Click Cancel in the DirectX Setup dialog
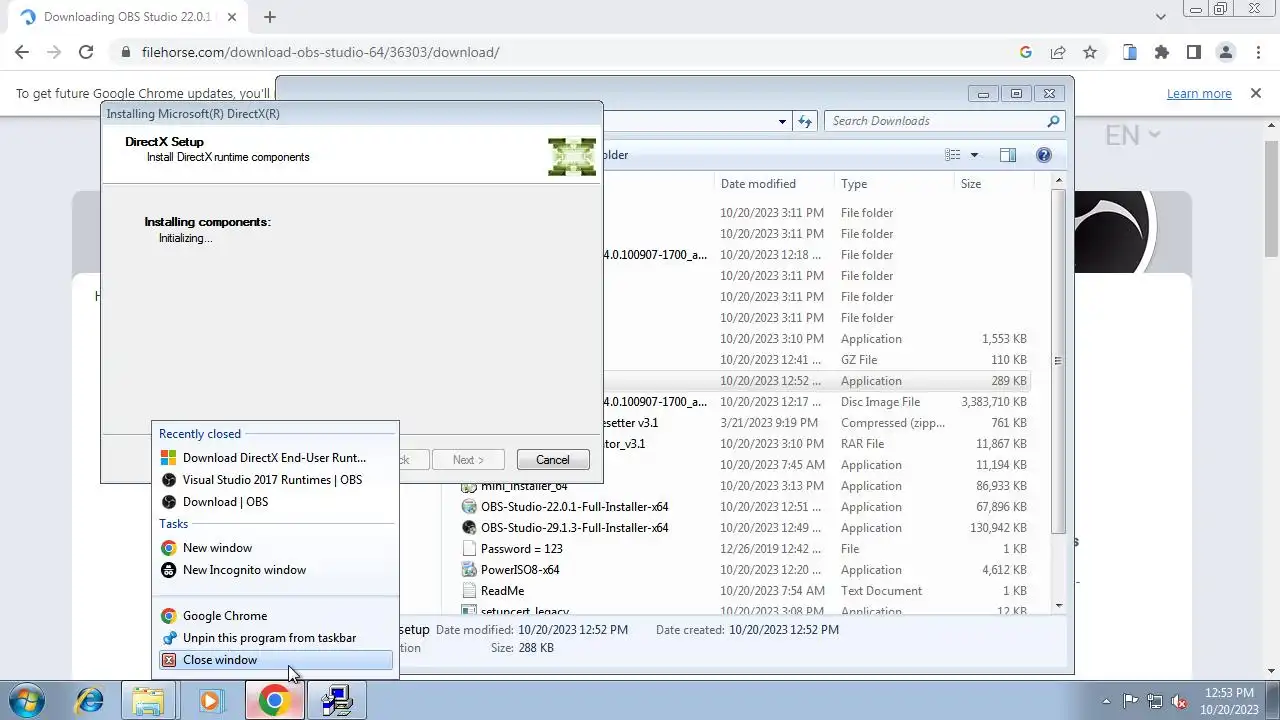Screen dimensions: 1280x720 click(x=552, y=460)
